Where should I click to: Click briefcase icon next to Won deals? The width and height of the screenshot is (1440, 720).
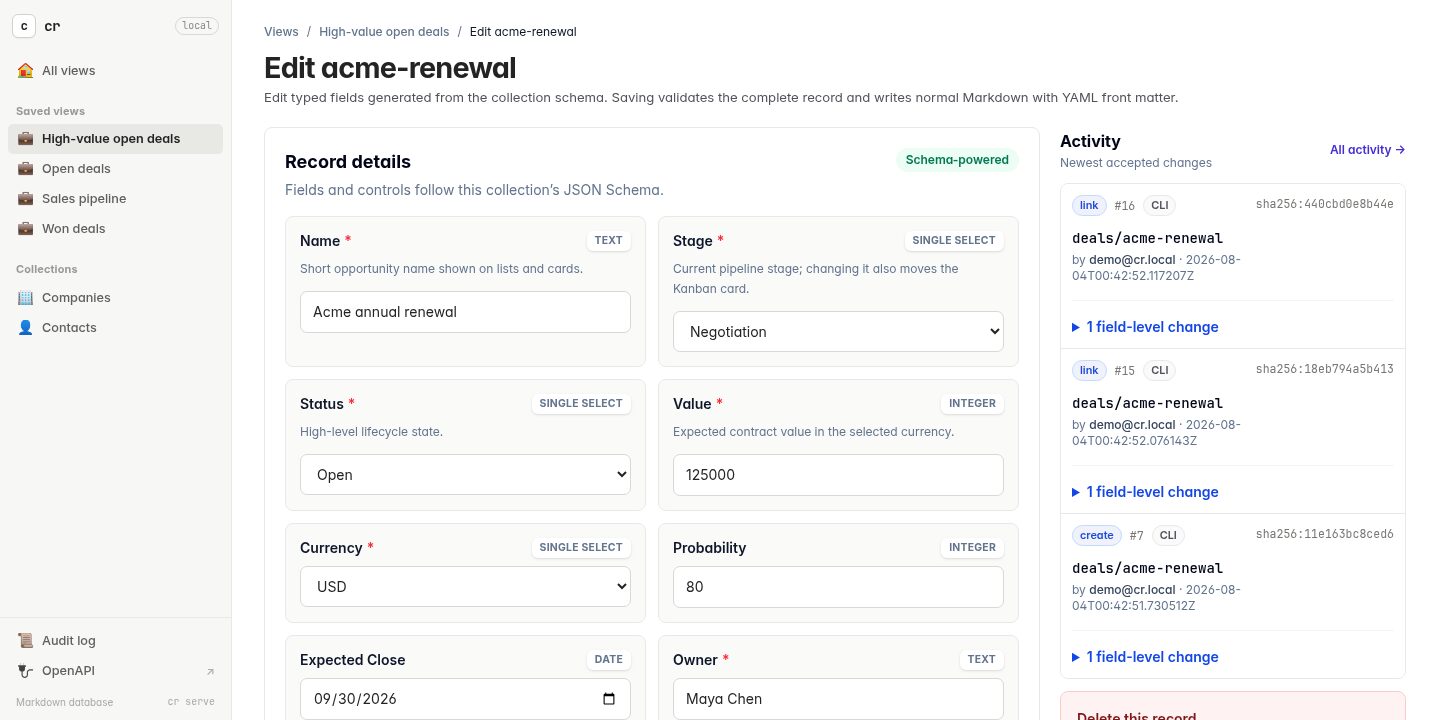click(25, 229)
